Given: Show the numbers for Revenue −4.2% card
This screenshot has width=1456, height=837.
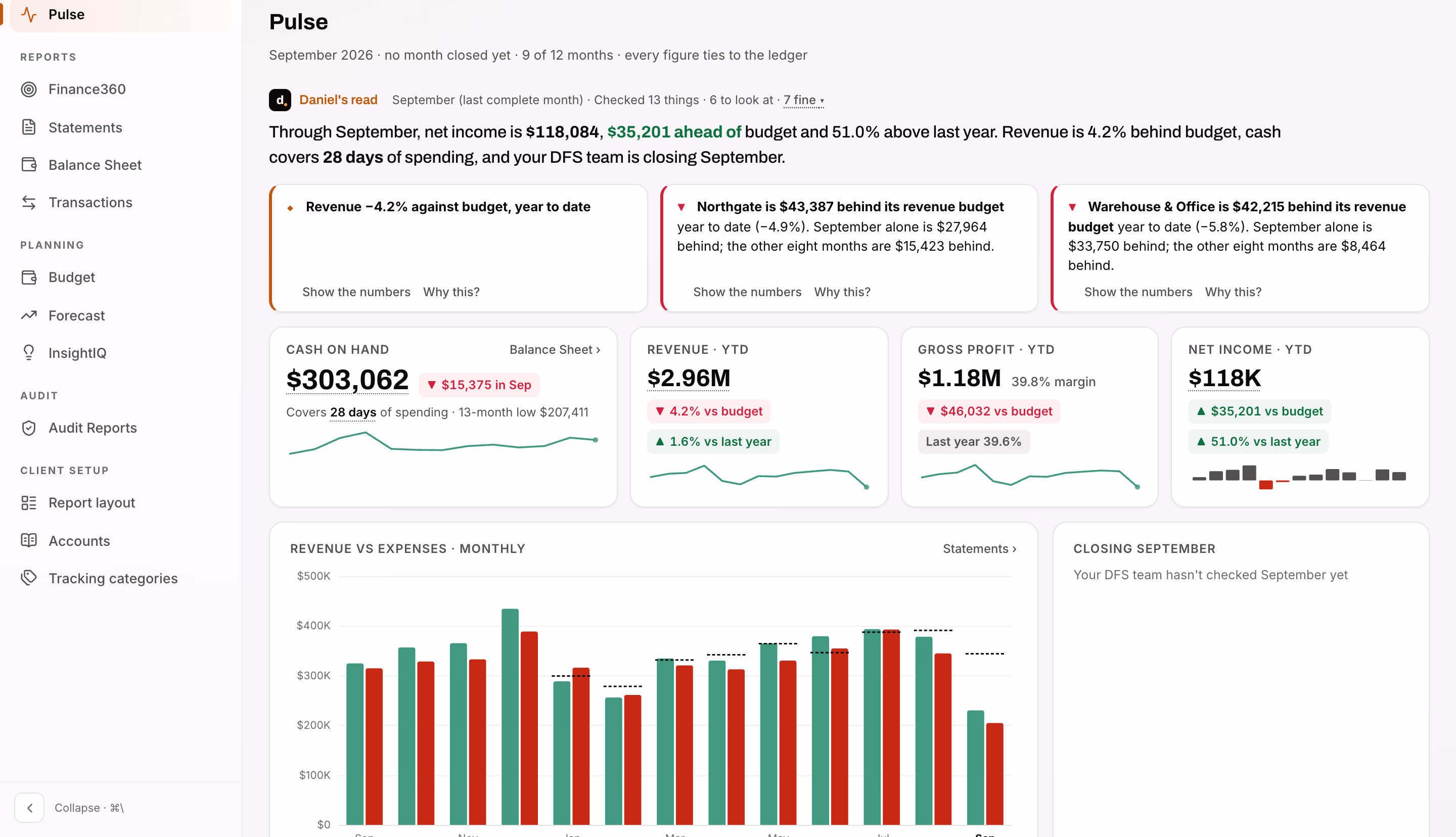Looking at the screenshot, I should pyautogui.click(x=356, y=292).
